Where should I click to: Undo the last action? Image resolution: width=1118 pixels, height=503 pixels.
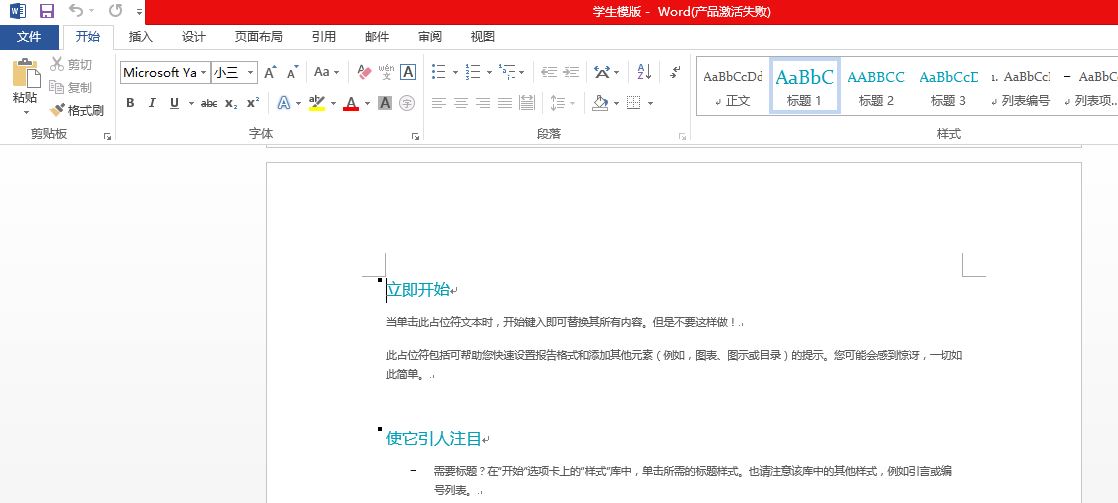(x=76, y=11)
